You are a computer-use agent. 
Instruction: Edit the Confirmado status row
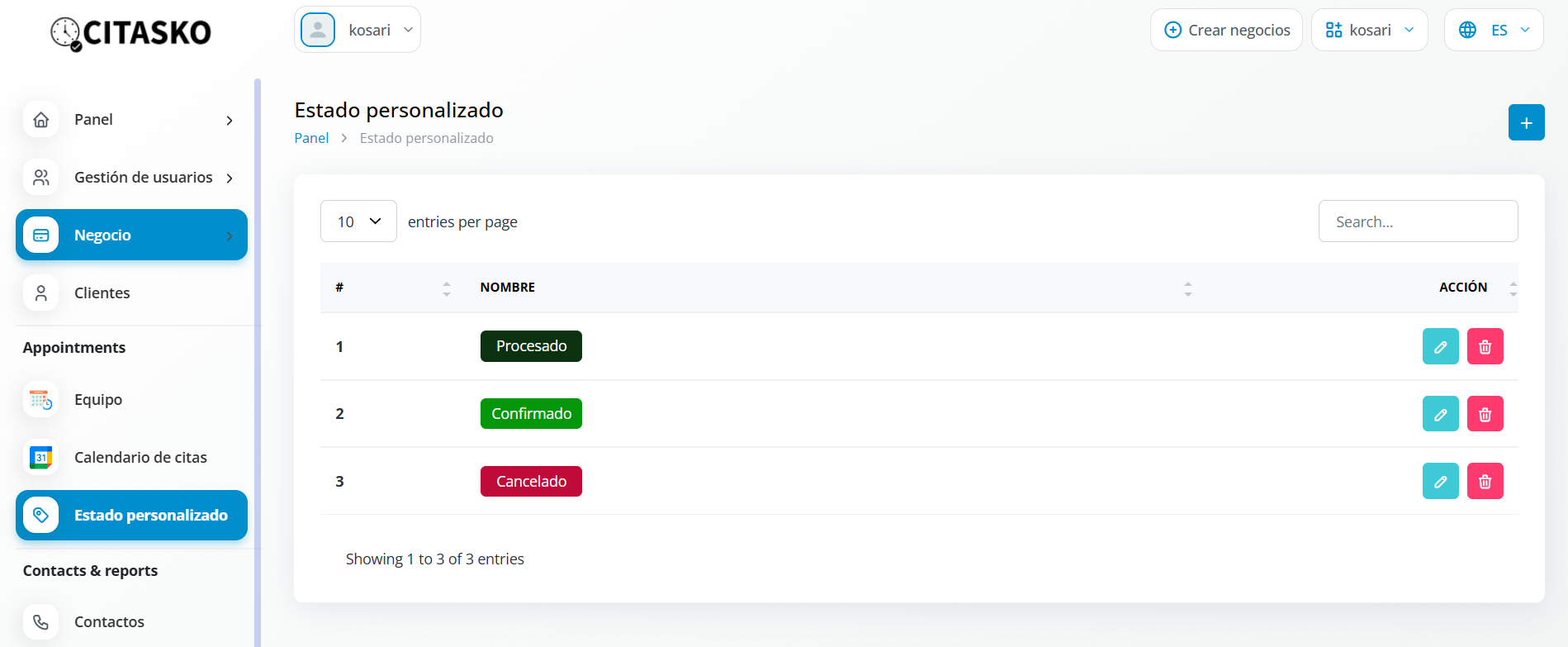[x=1440, y=414]
